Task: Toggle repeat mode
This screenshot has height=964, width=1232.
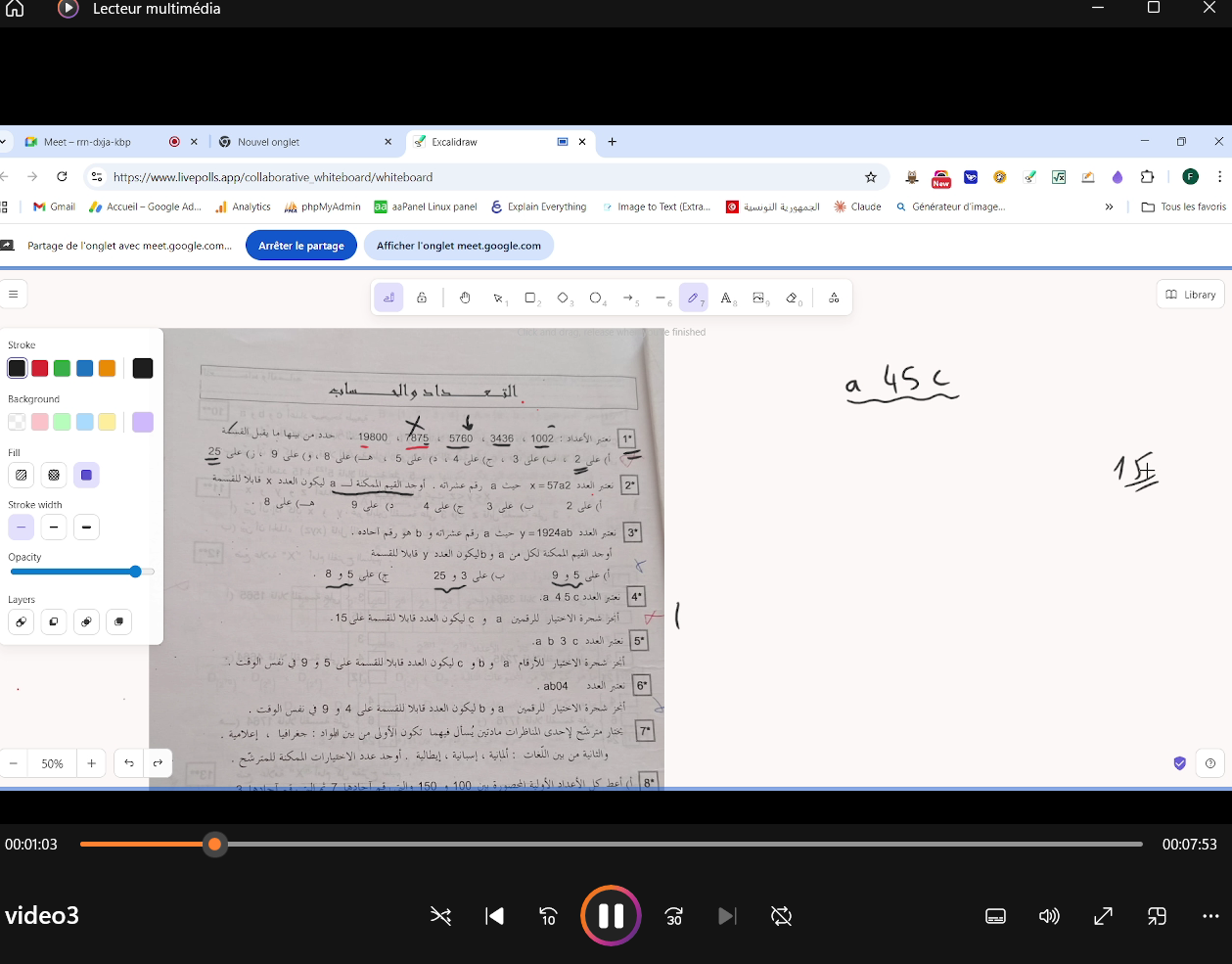Action: [781, 916]
